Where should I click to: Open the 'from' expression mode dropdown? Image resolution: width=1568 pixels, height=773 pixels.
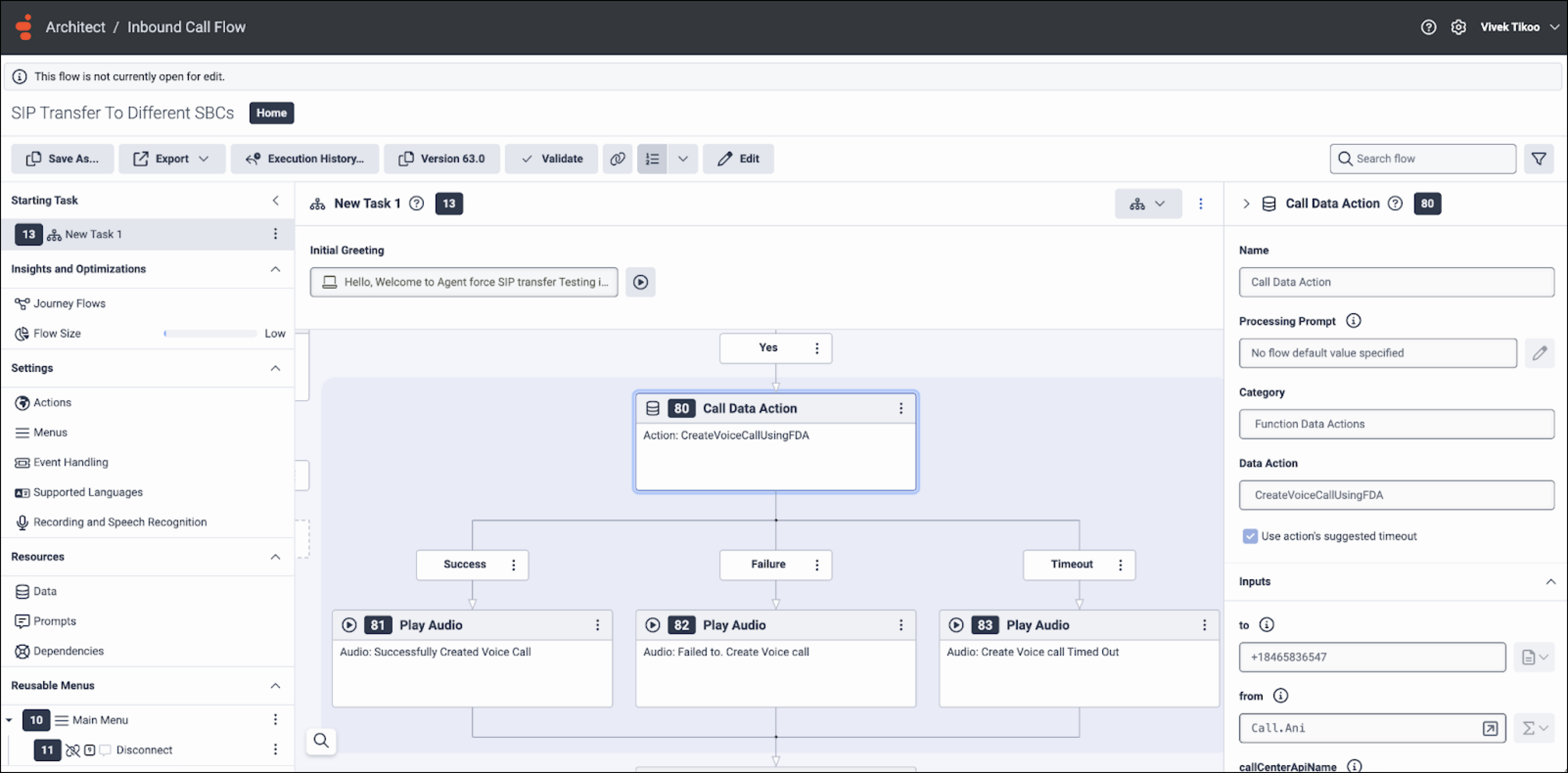coord(1535,728)
